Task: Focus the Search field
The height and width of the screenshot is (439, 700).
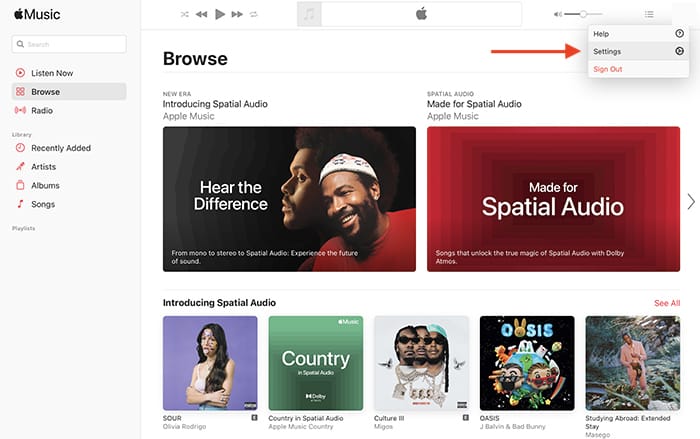Action: tap(69, 44)
